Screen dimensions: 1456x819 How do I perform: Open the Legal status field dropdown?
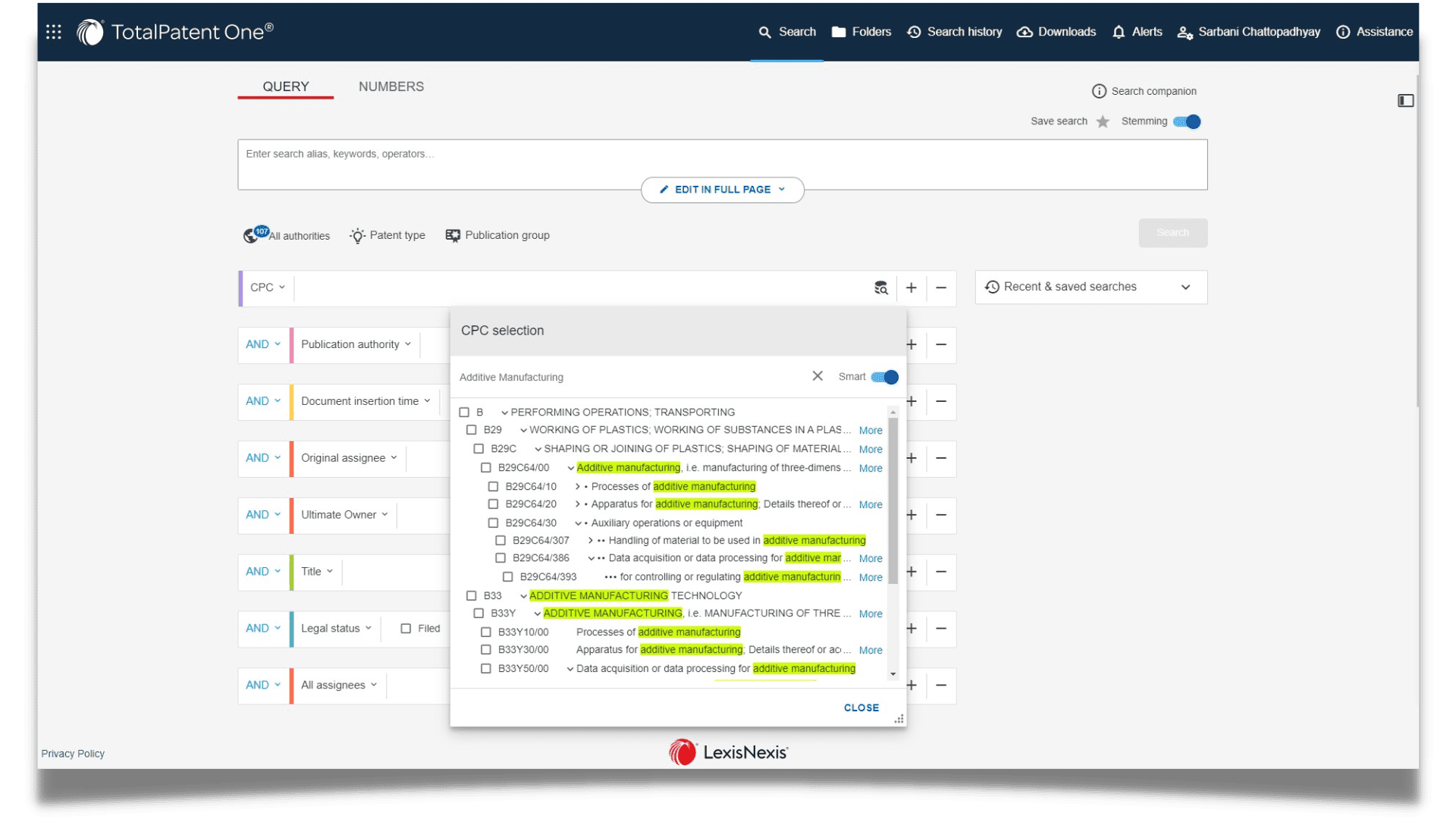(336, 629)
